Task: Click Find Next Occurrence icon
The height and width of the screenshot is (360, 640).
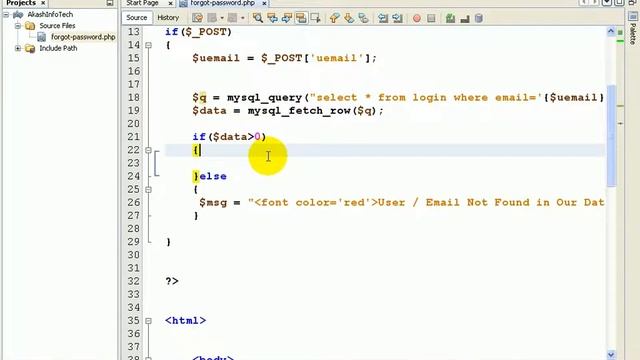Action: 287,18
